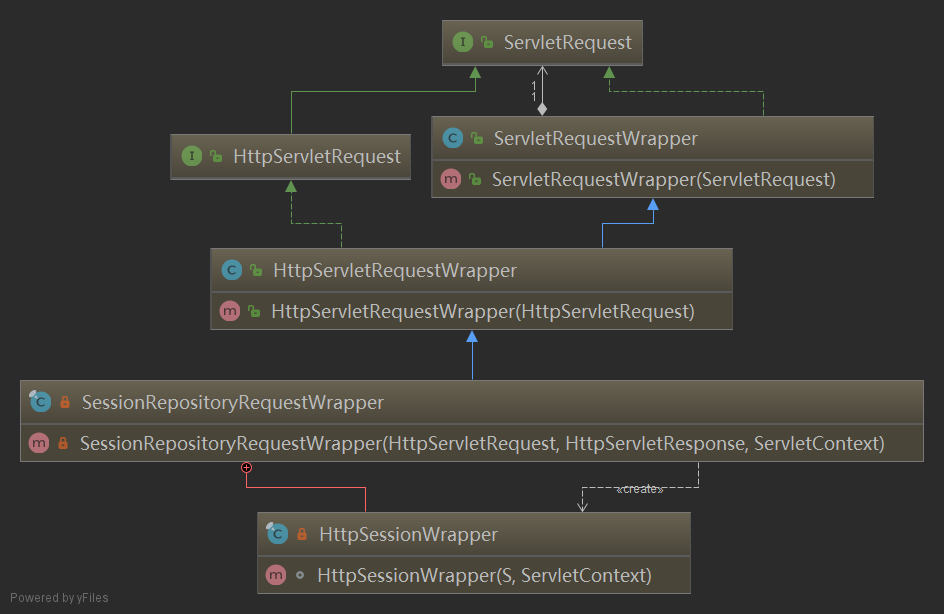Select the HttpServletRequestWrapper(HttpServletRequest) constructor row

coord(471,311)
